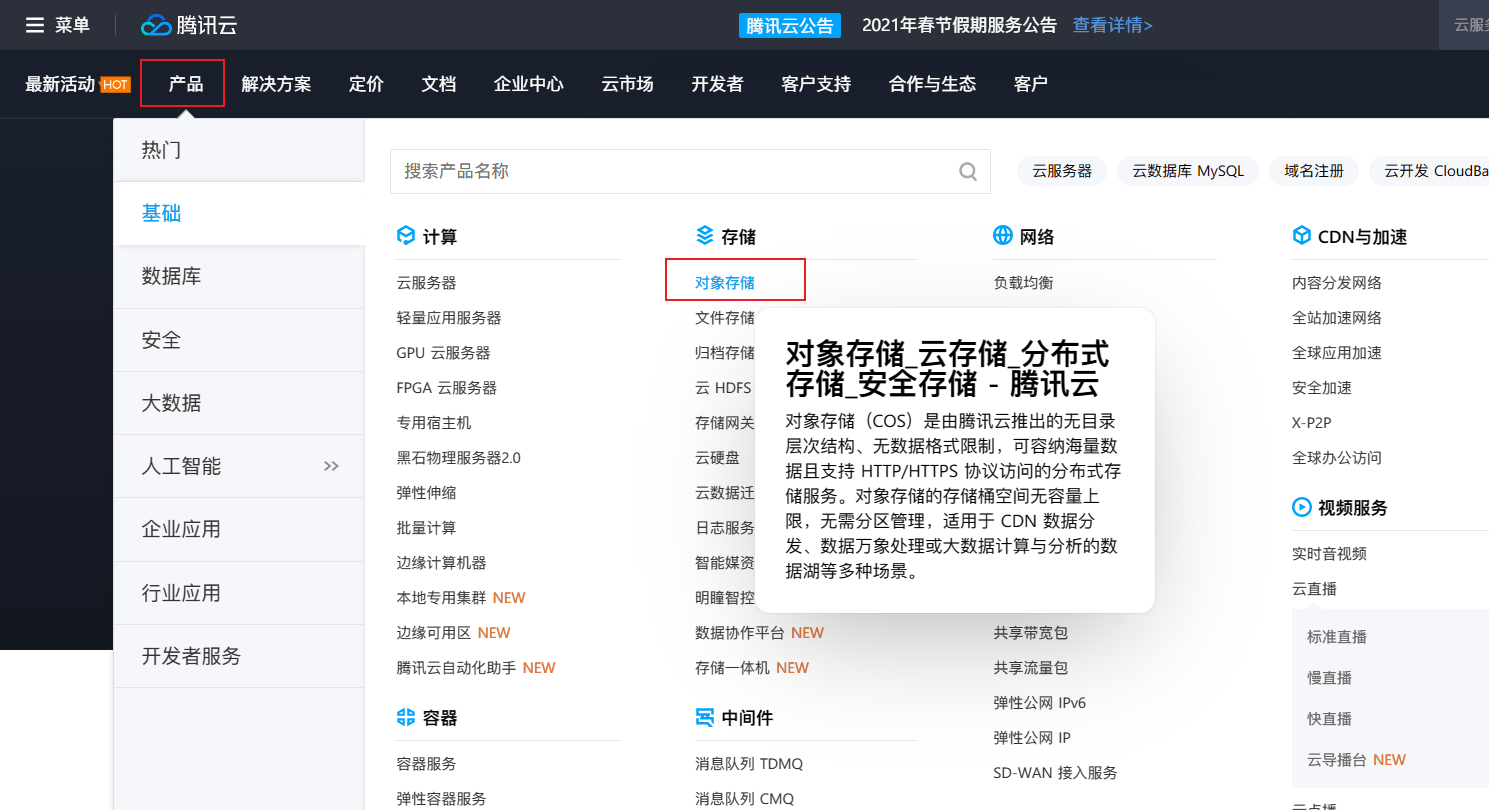Open the 云市场 menu item

[x=627, y=84]
